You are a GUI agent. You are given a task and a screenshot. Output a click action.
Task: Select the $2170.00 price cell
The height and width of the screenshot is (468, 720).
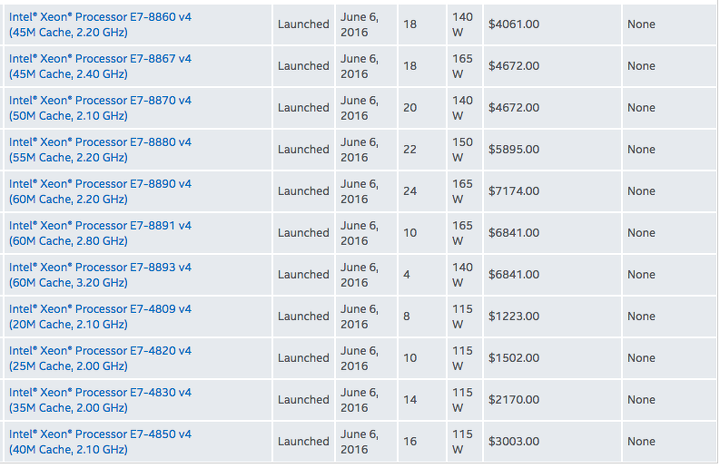point(514,400)
